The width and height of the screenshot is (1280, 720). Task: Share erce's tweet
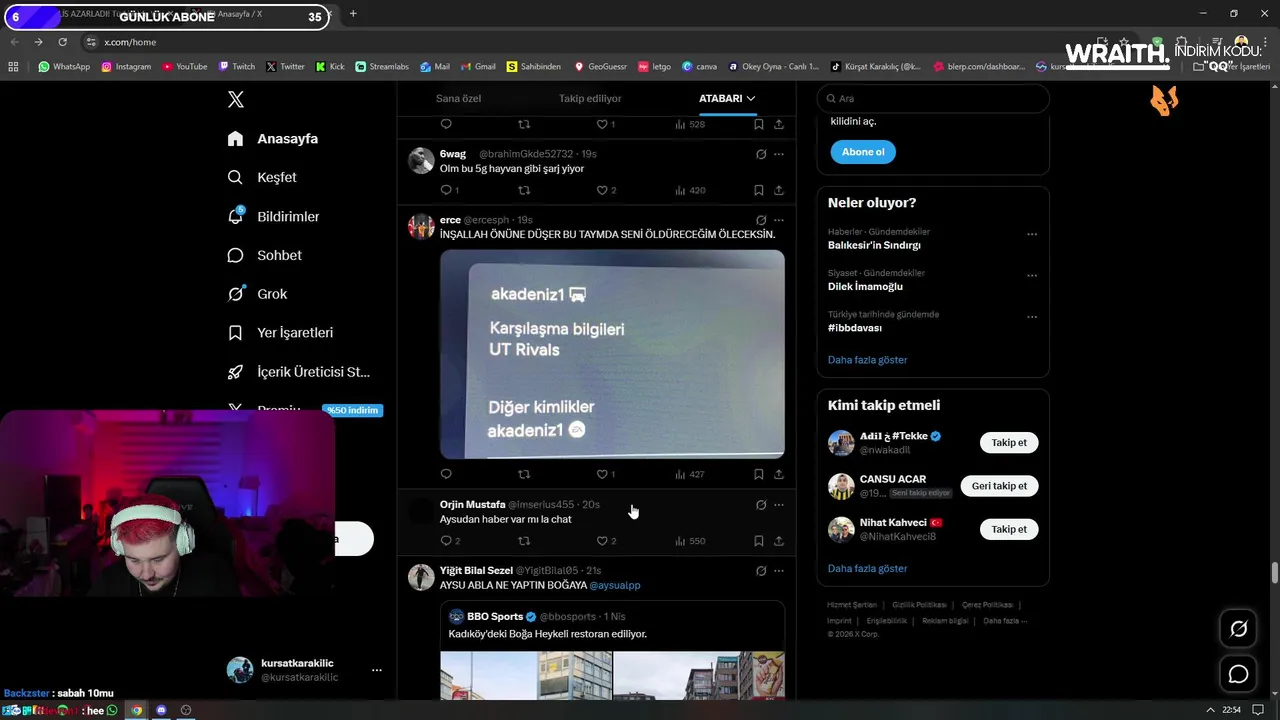779,474
